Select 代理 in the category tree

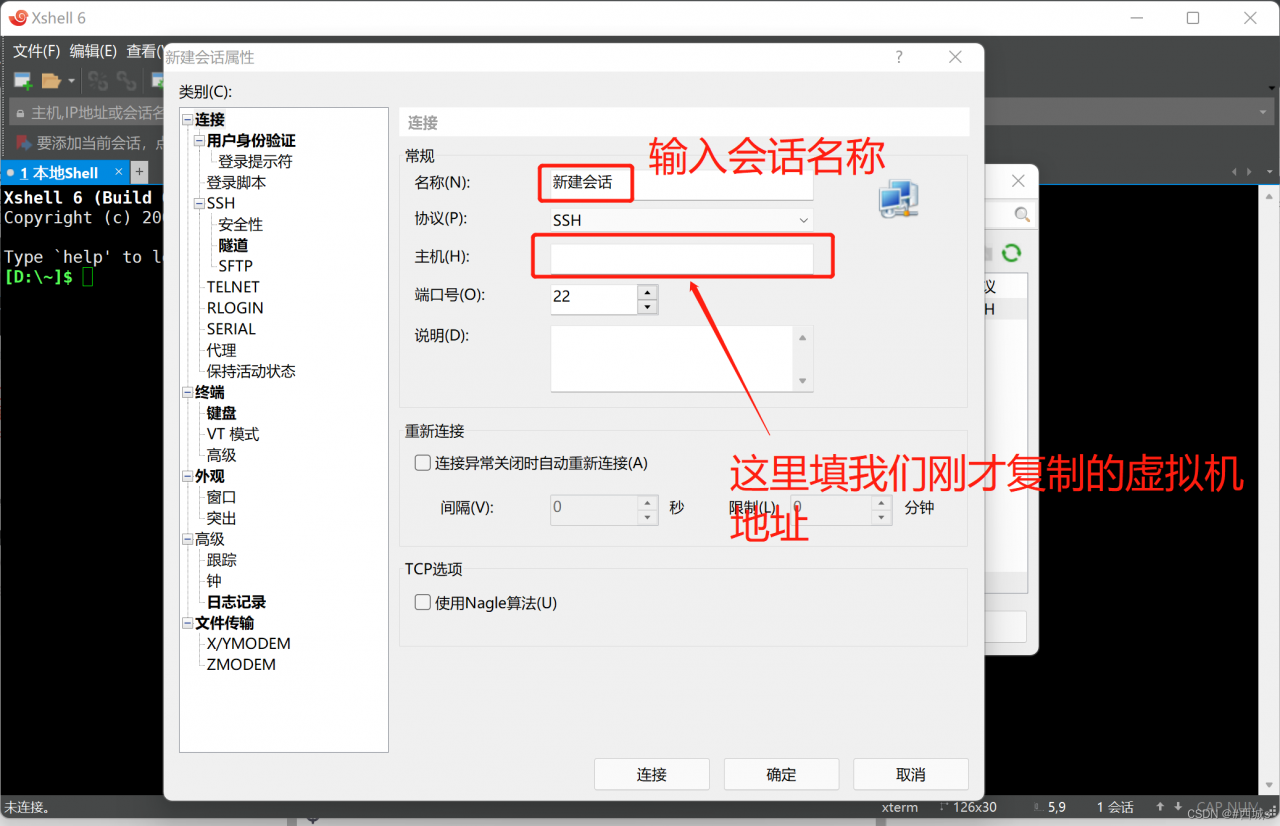pyautogui.click(x=221, y=350)
